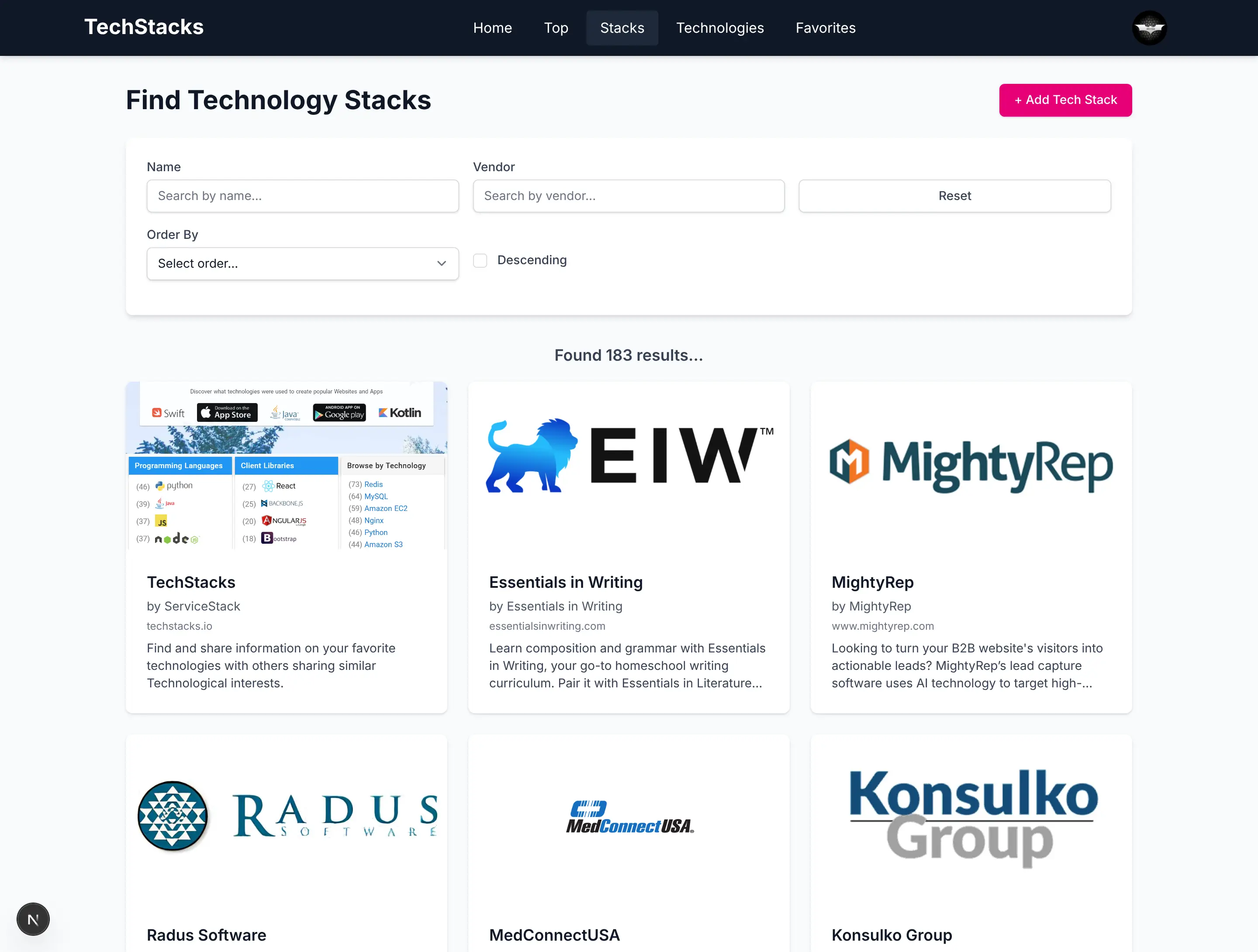The width and height of the screenshot is (1258, 952).
Task: Click the EIW lion logo
Action: pyautogui.click(x=628, y=455)
